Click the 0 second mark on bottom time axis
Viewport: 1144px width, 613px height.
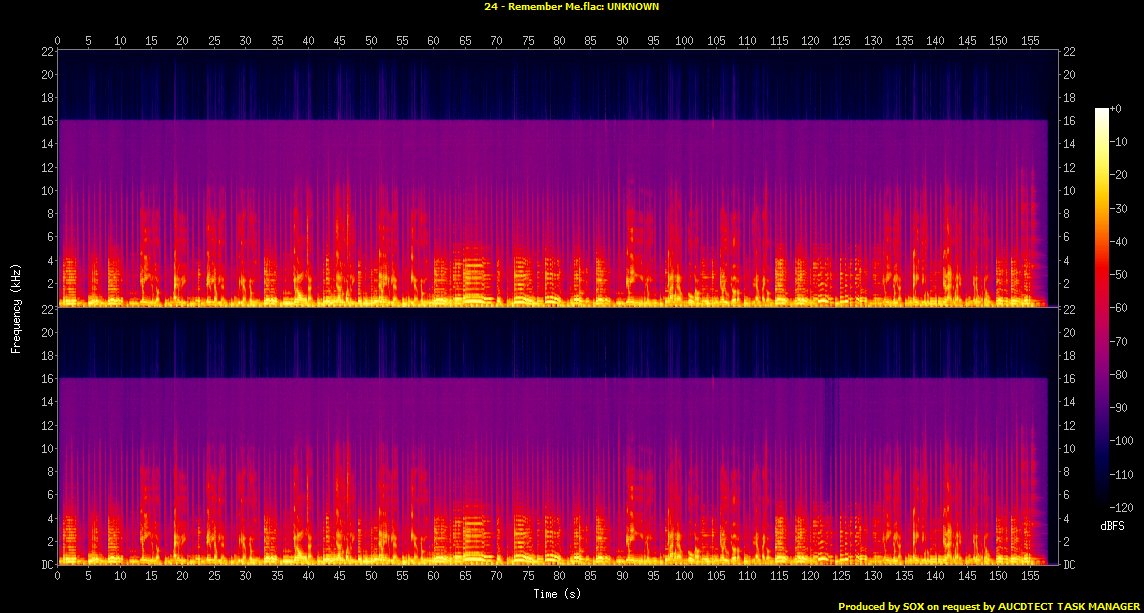click(58, 577)
